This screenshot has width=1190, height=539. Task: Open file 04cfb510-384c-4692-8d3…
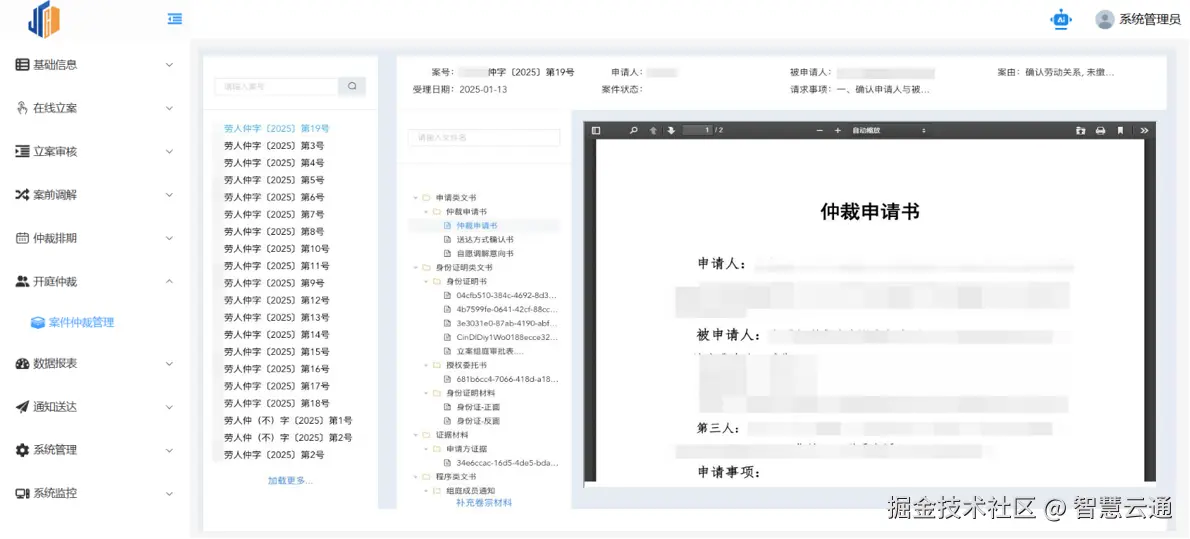pos(507,295)
